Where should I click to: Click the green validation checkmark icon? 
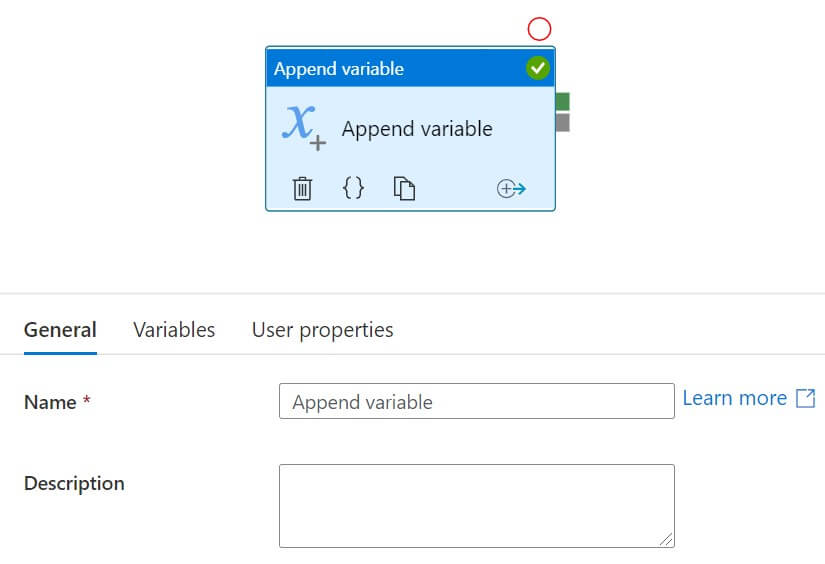pos(538,68)
